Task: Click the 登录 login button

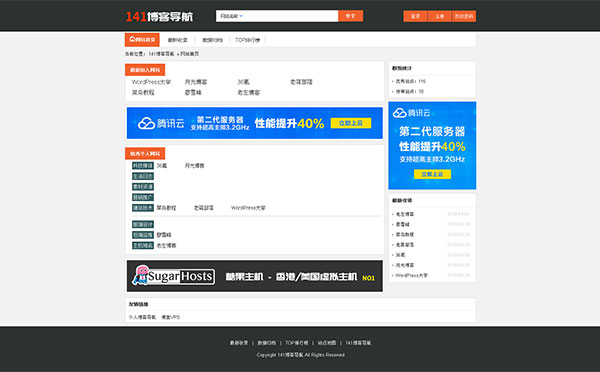Action: [x=415, y=16]
